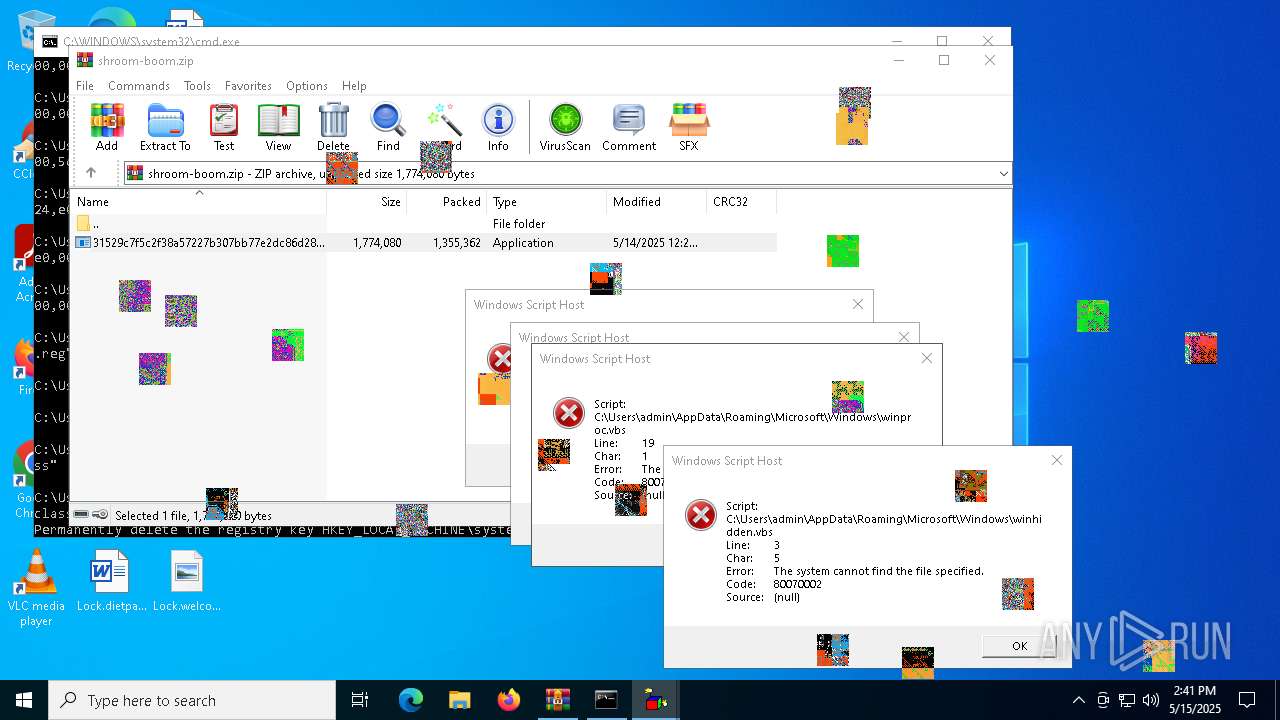Open the notification center icon
Viewport: 1280px width, 720px height.
pyautogui.click(x=1247, y=700)
